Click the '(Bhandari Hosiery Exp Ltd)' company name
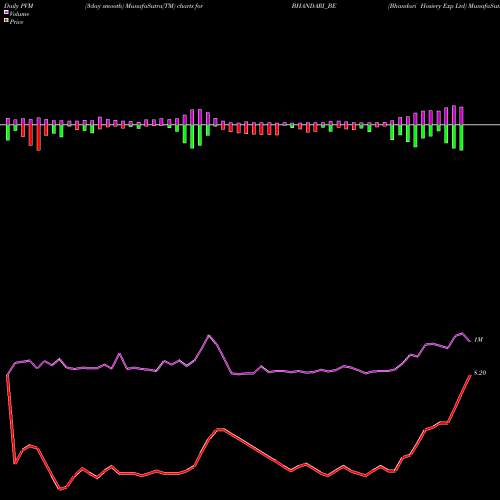Screen dimensions: 500x500 click(x=427, y=6)
